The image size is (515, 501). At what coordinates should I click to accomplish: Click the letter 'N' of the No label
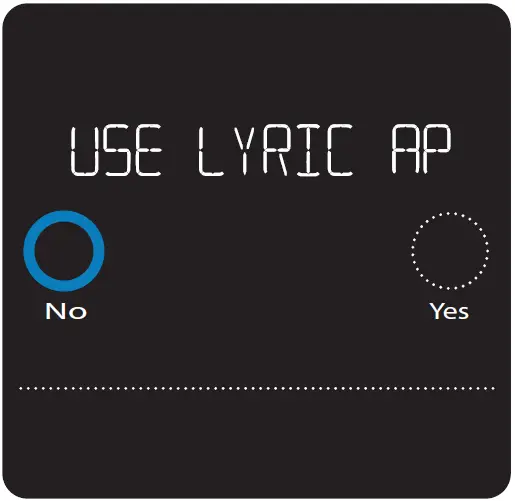click(54, 311)
